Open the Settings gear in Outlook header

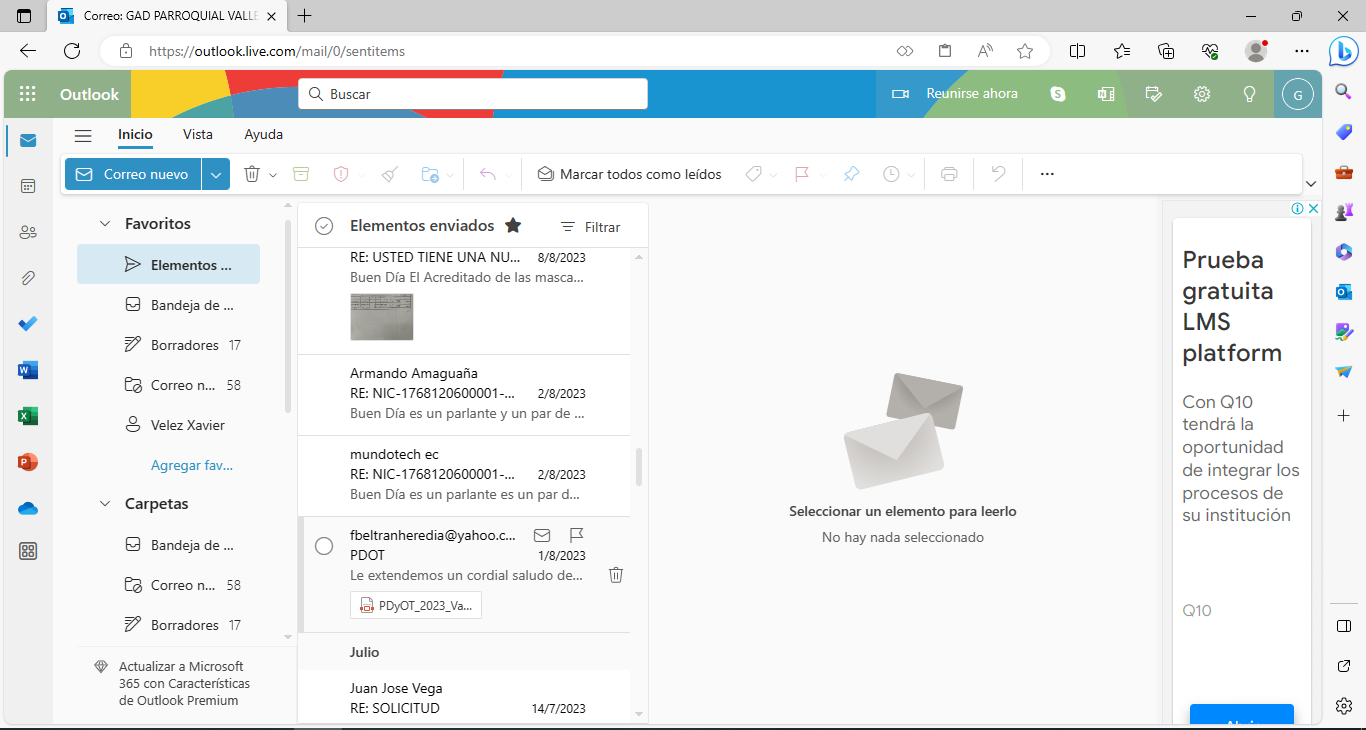tap(1202, 94)
